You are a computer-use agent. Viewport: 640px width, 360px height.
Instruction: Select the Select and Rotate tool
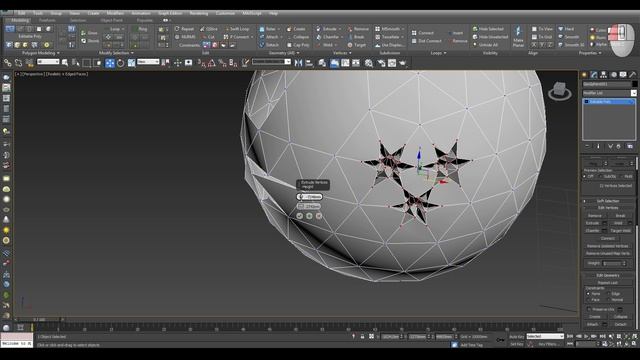pos(120,63)
